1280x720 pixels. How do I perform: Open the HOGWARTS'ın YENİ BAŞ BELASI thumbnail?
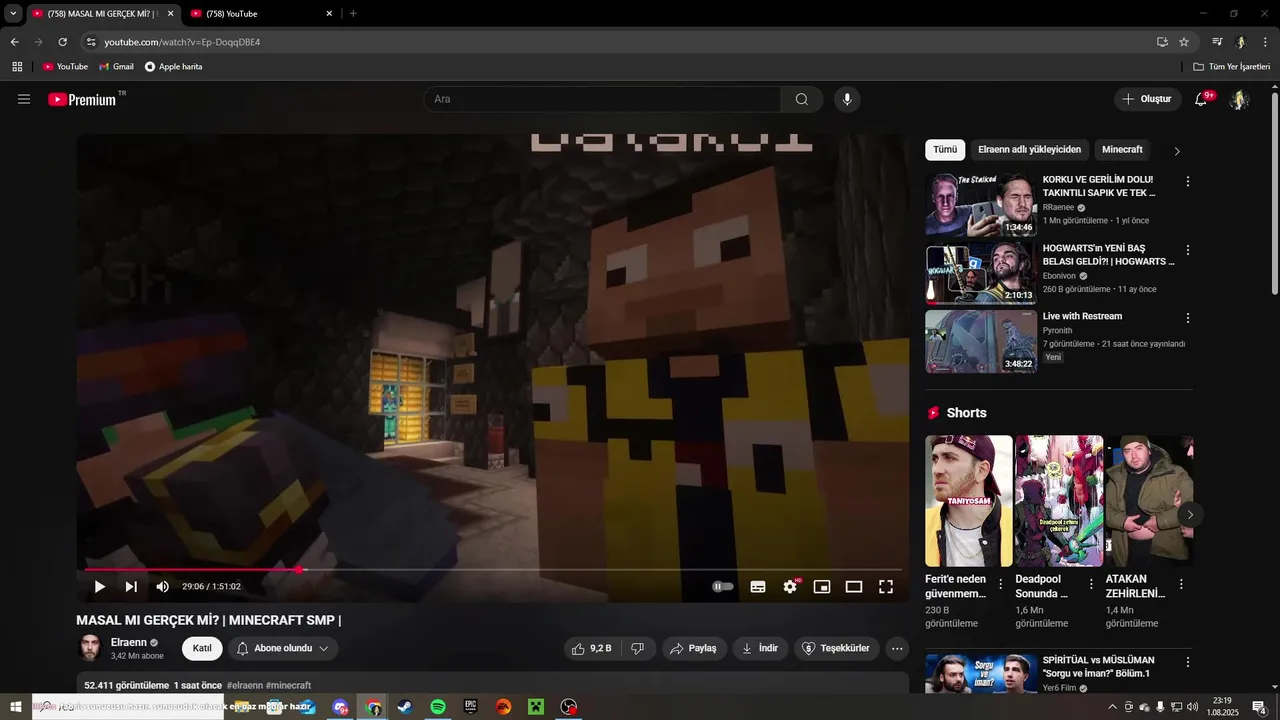point(981,273)
